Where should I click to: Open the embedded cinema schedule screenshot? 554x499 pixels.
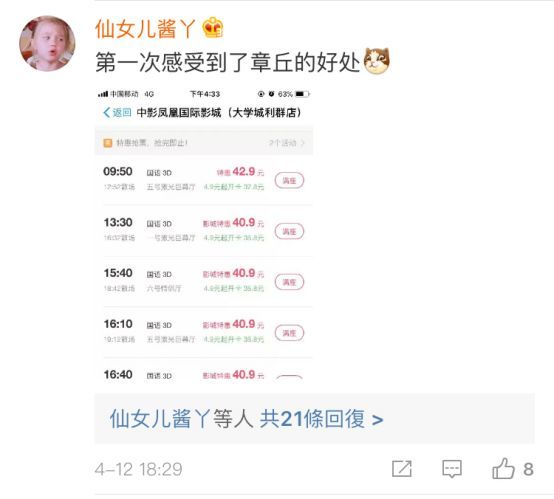pyautogui.click(x=204, y=233)
